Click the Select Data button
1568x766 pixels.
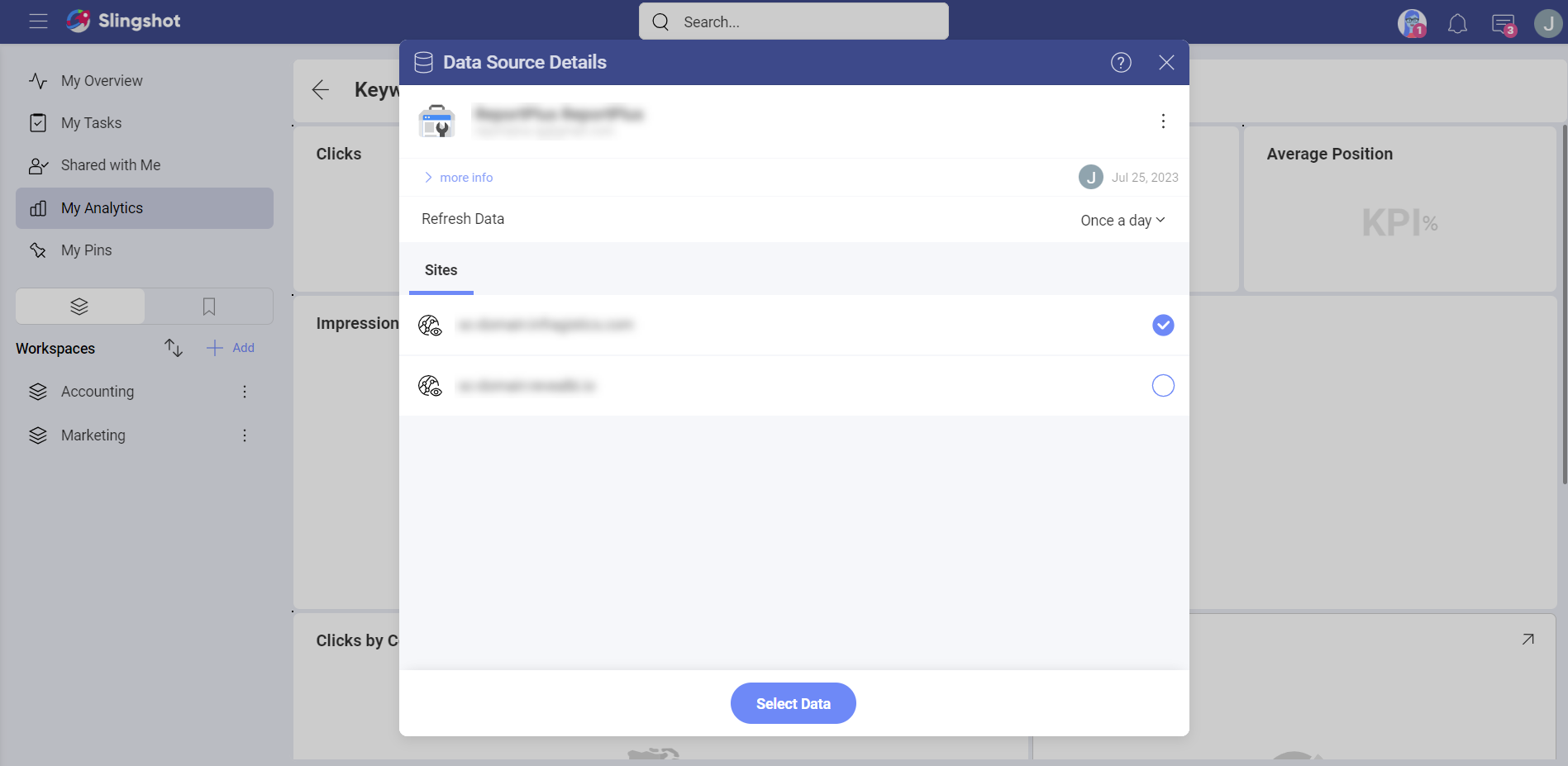pos(794,703)
